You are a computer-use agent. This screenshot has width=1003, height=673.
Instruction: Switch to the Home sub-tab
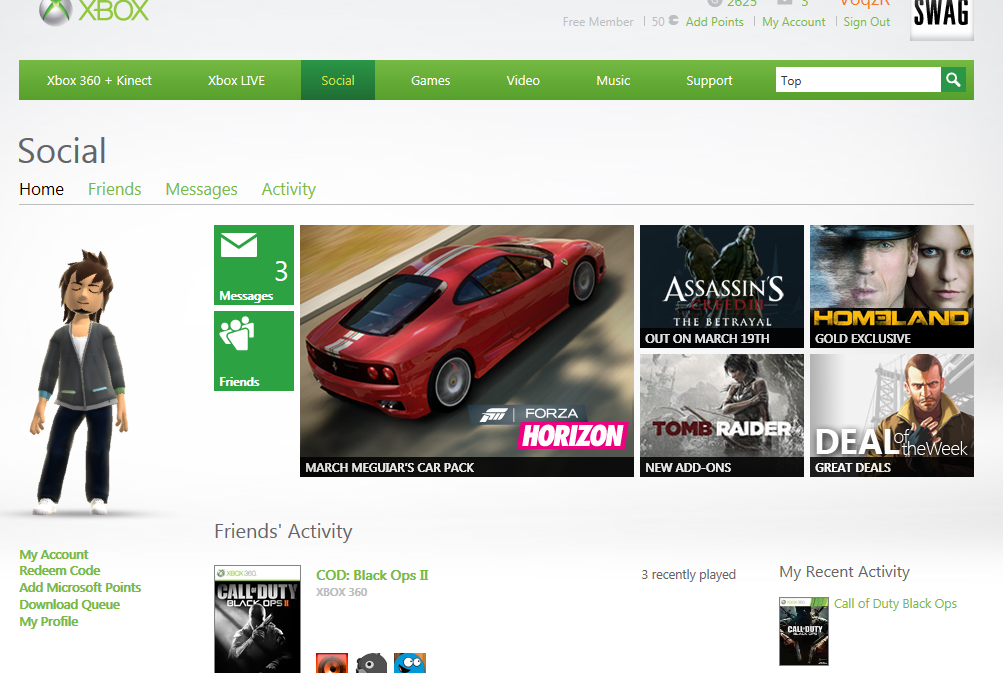pyautogui.click(x=42, y=189)
